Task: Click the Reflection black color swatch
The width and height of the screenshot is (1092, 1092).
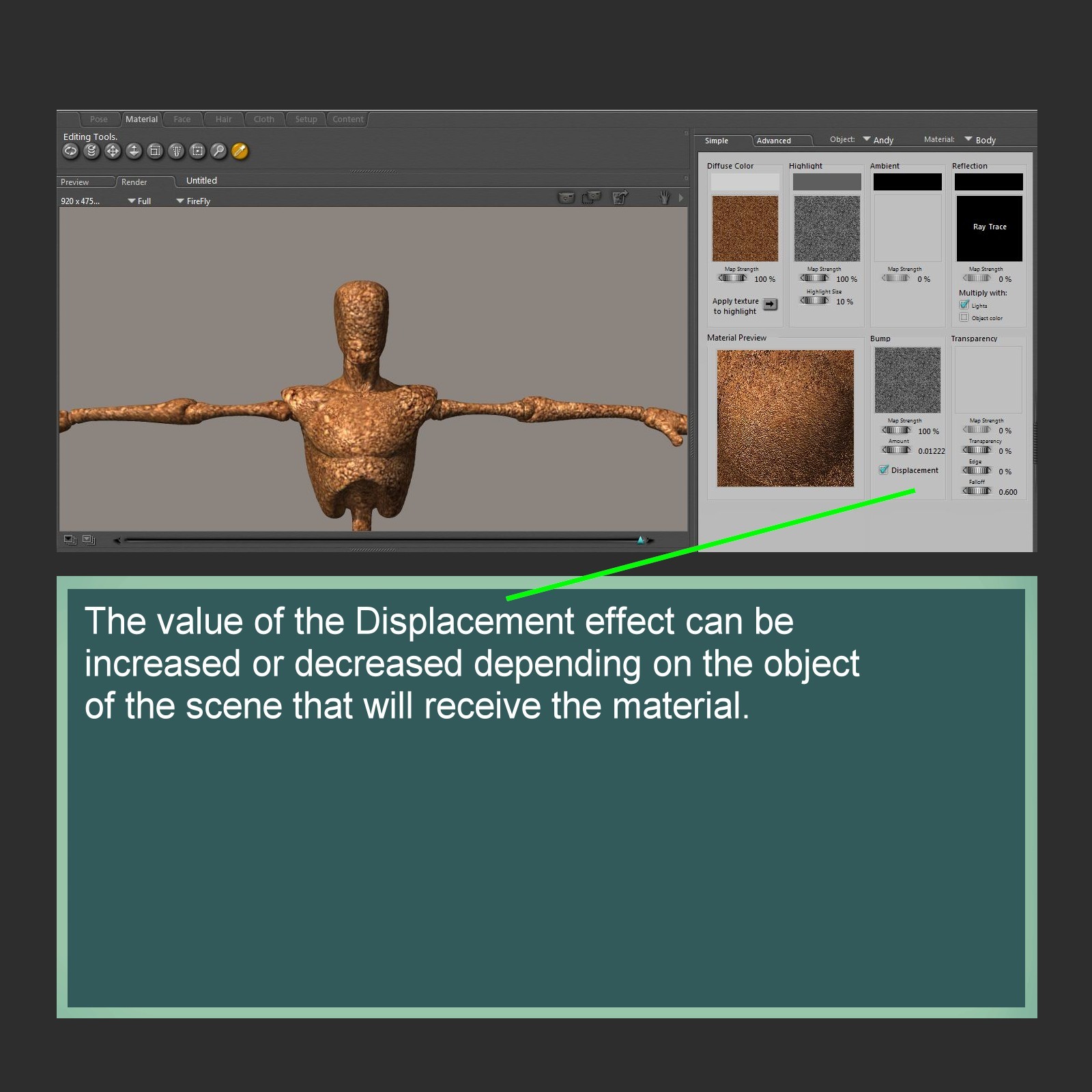Action: tap(988, 182)
